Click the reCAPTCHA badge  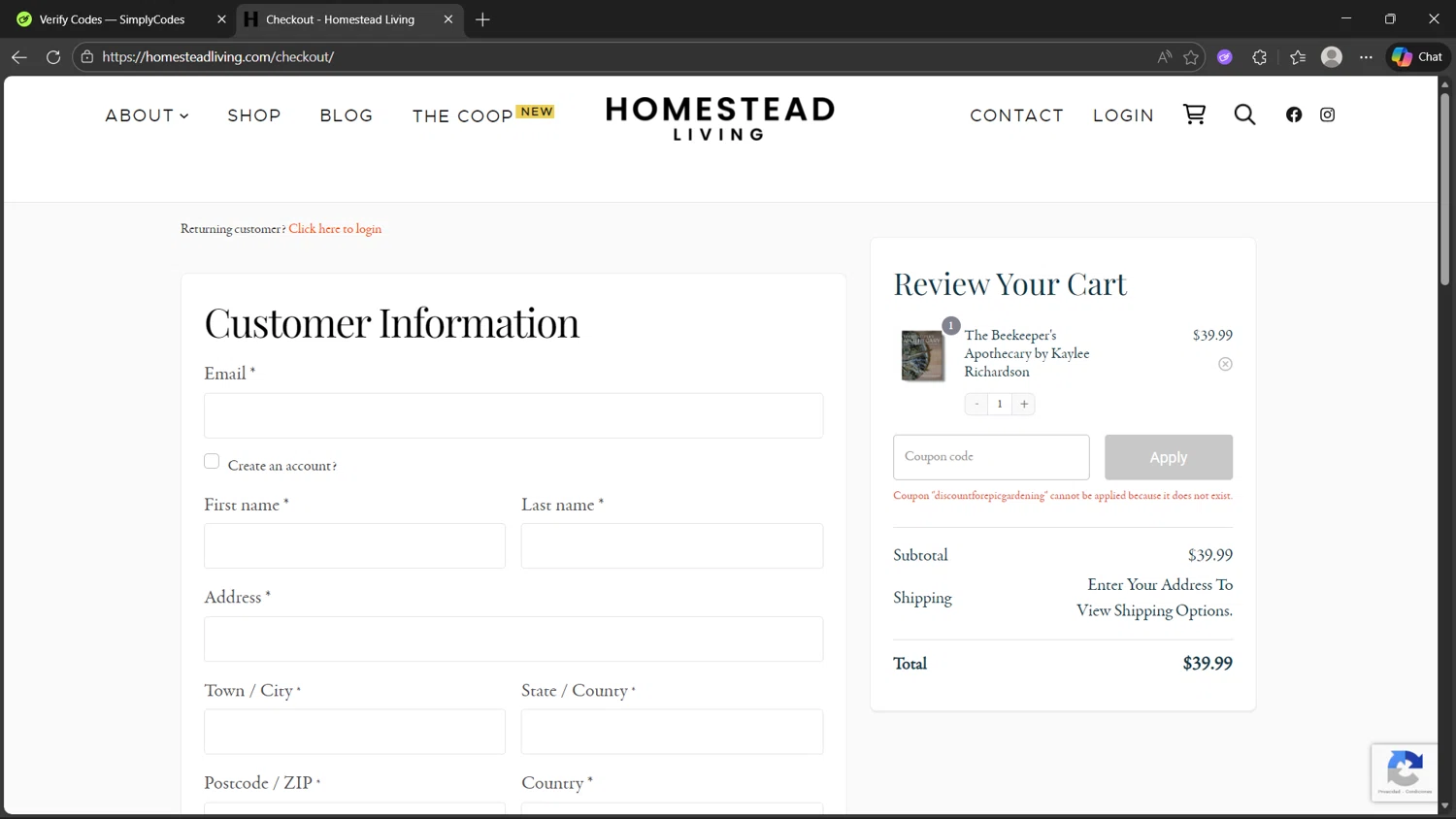pos(1404,772)
